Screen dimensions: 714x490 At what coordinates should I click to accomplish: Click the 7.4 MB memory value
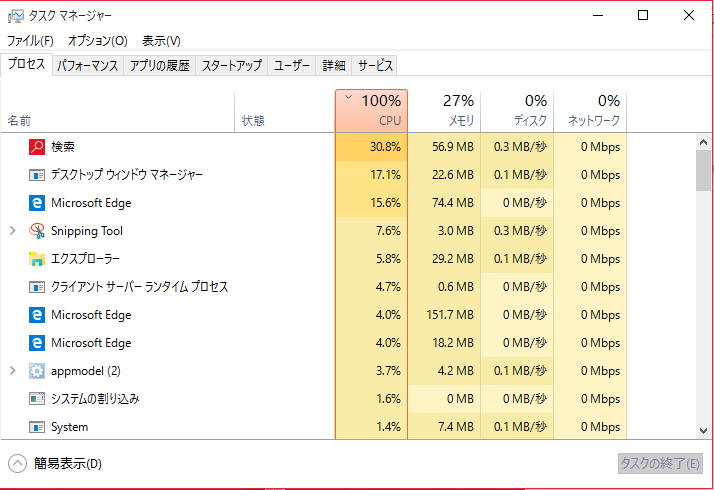click(455, 427)
